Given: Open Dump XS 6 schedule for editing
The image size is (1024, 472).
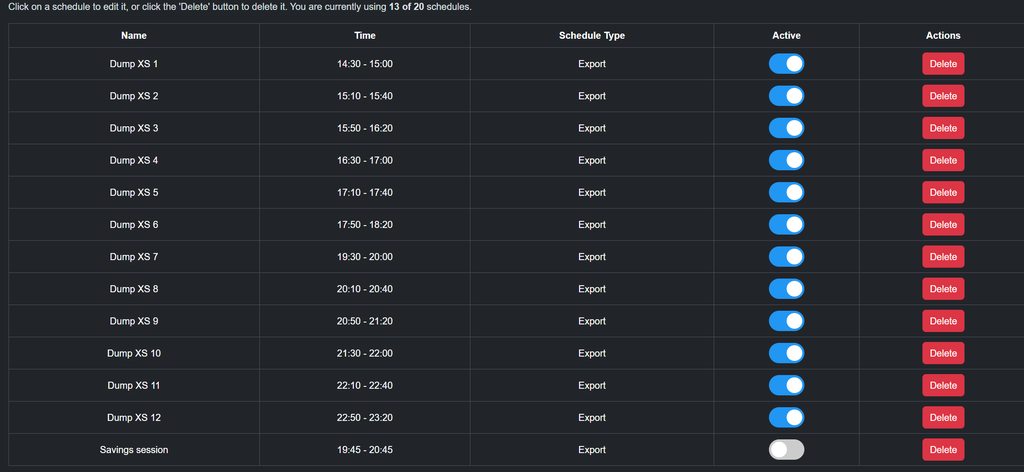Looking at the screenshot, I should tap(134, 225).
